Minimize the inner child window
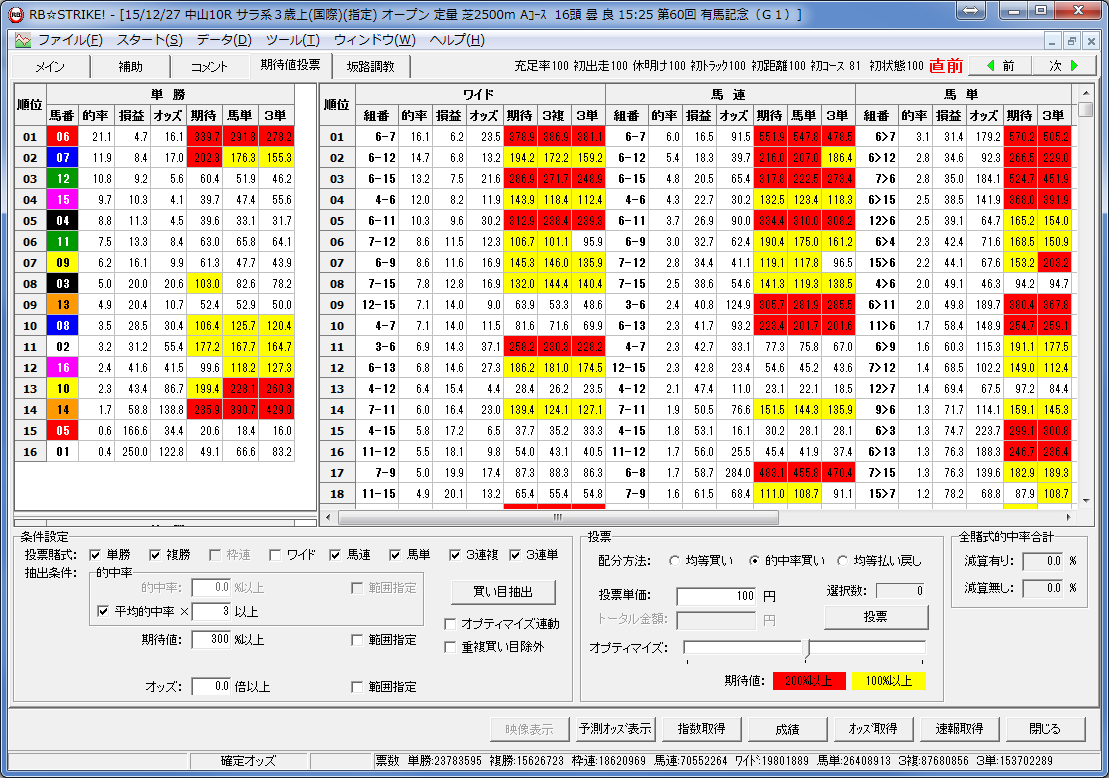Screen dimensions: 1109x778 tap(1052, 41)
